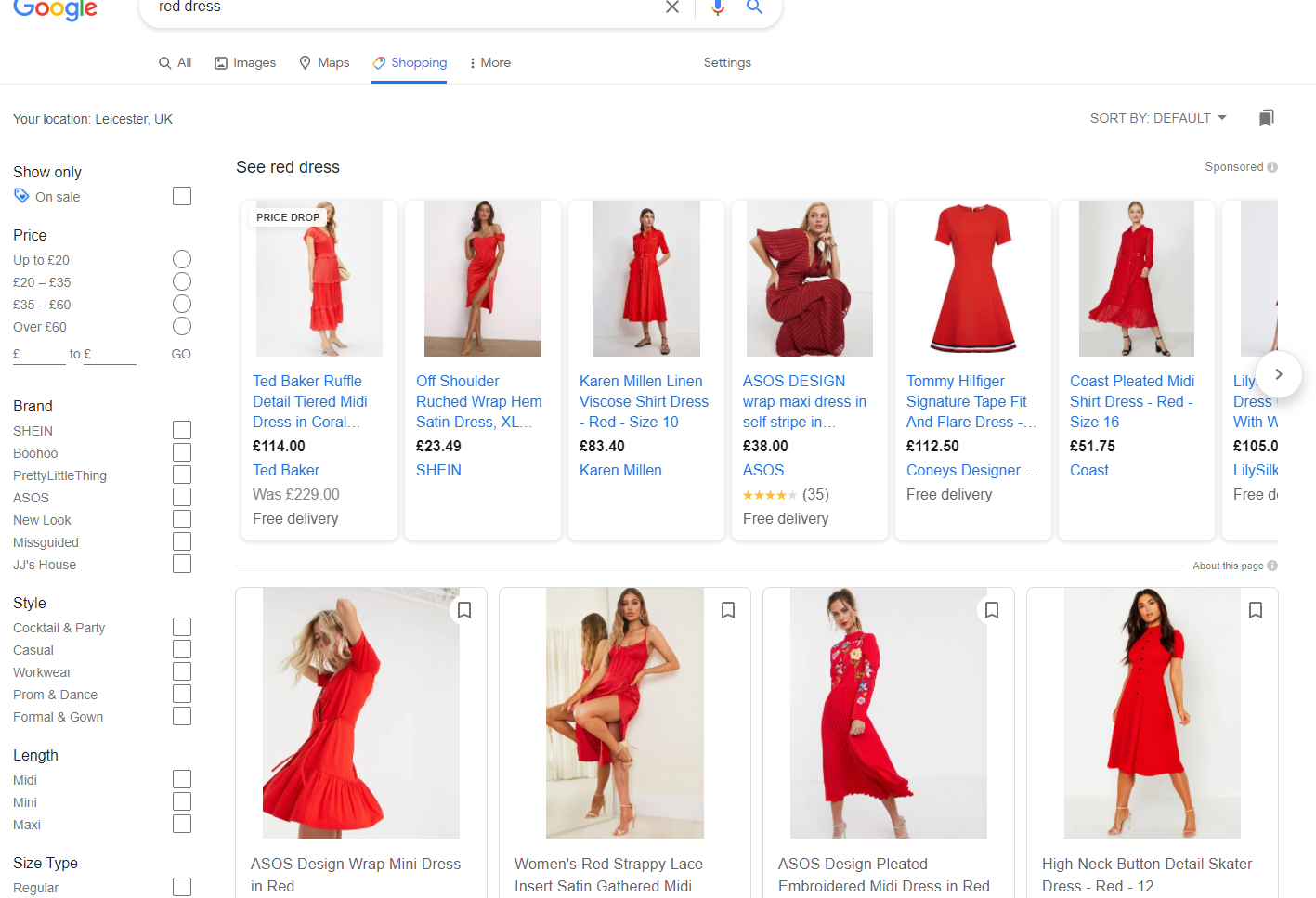Screen dimensions: 1316x898
Task: Click Karen Millen seller link
Action: [x=620, y=471]
